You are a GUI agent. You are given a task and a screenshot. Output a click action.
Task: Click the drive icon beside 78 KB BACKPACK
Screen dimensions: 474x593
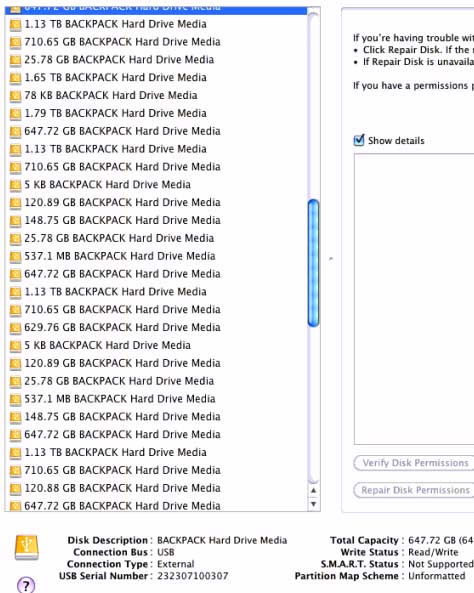[x=15, y=96]
